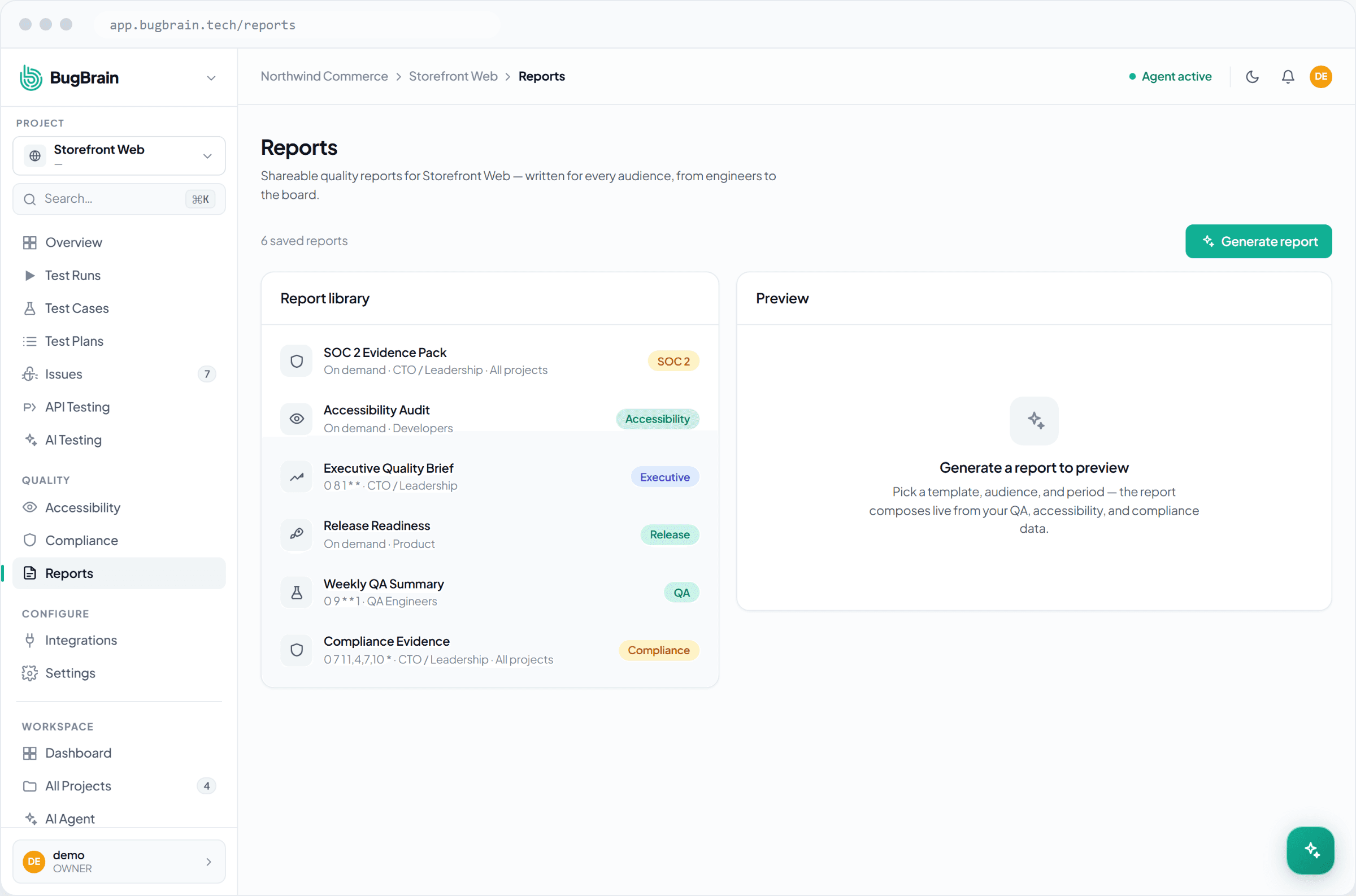Click the API Testing icon
Screen dimensions: 1356x896
point(30,407)
